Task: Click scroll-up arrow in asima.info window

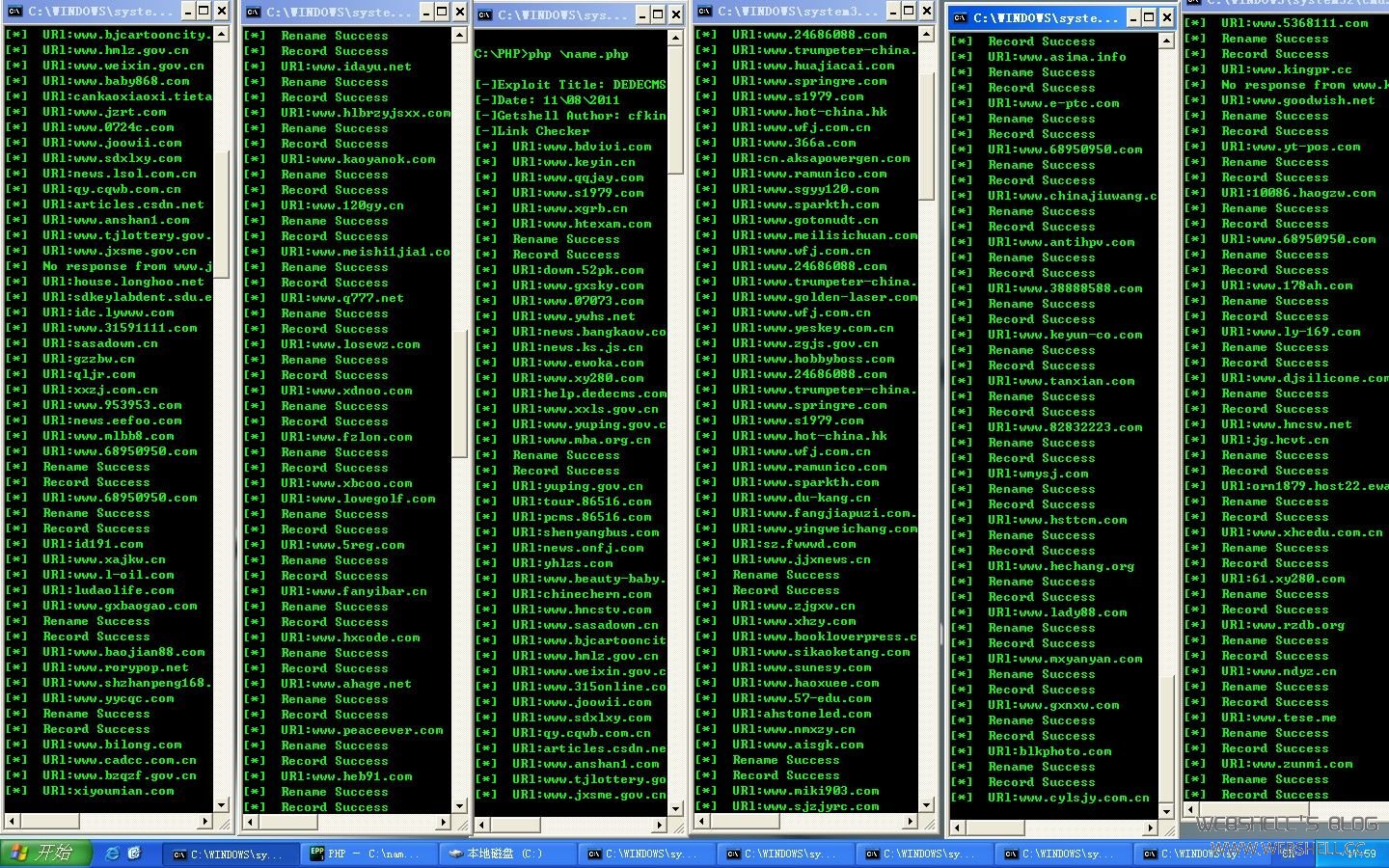Action: [x=1166, y=40]
